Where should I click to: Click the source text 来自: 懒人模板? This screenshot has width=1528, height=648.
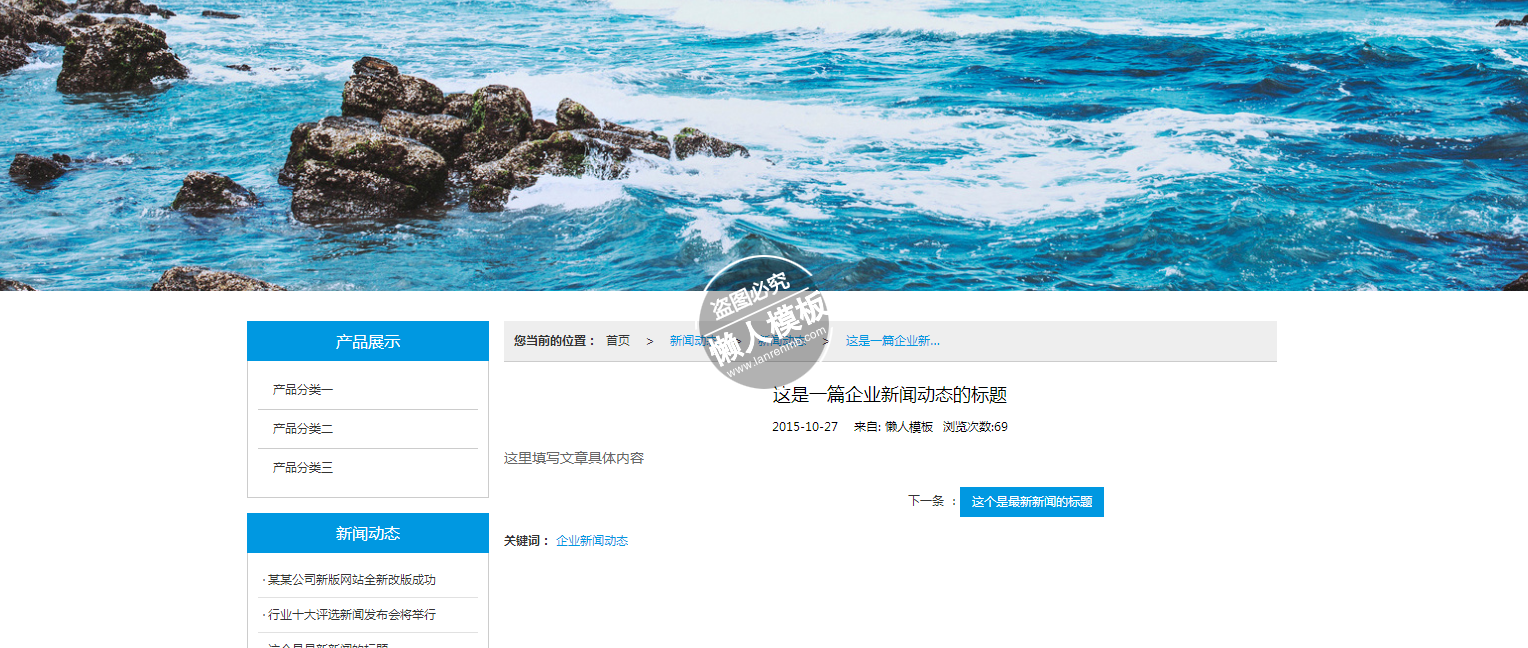pos(893,427)
